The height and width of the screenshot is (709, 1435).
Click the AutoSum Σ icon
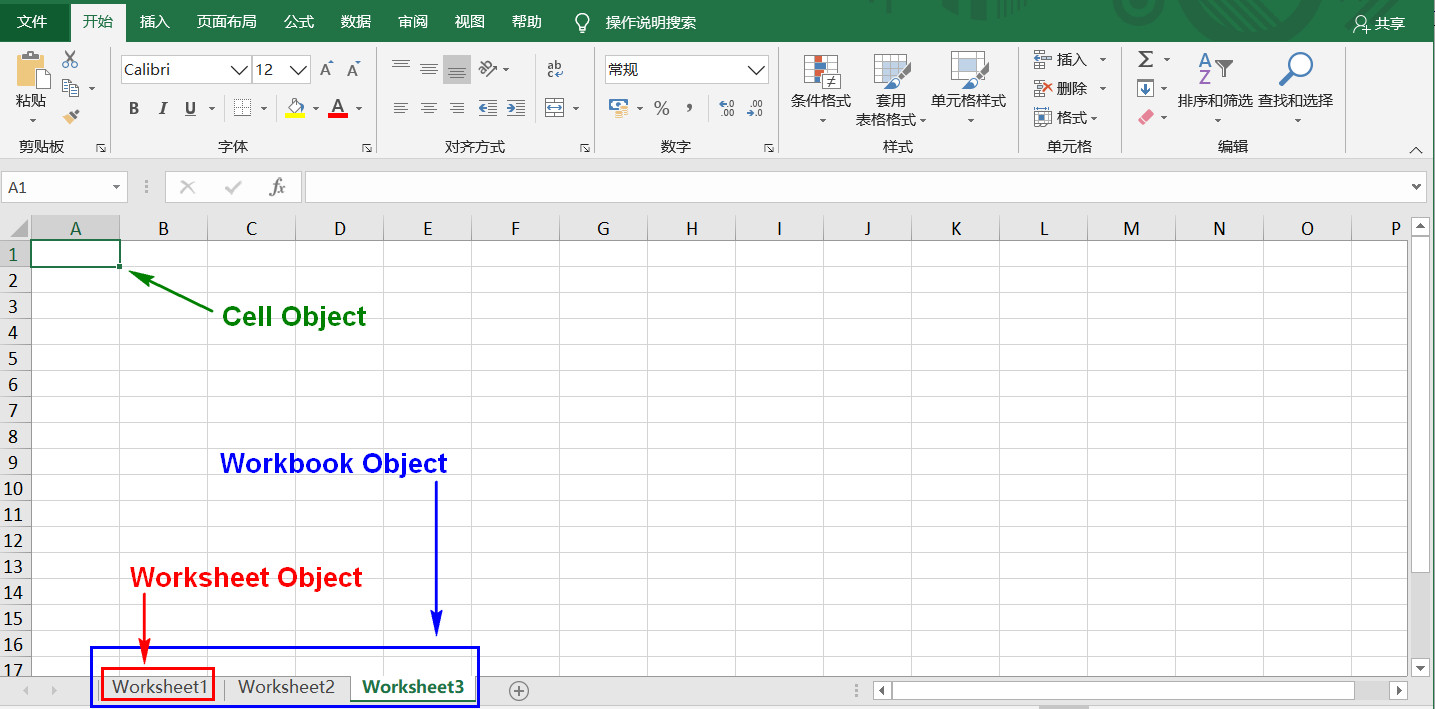point(1143,59)
